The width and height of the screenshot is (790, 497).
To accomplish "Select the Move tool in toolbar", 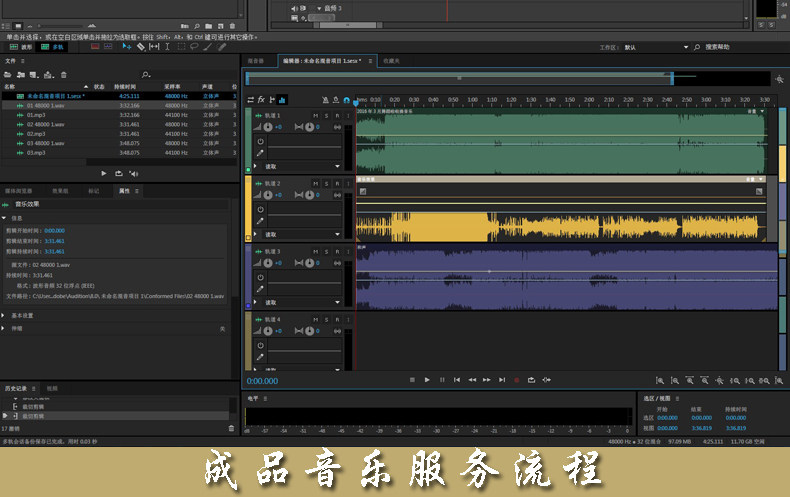I will tap(126, 46).
